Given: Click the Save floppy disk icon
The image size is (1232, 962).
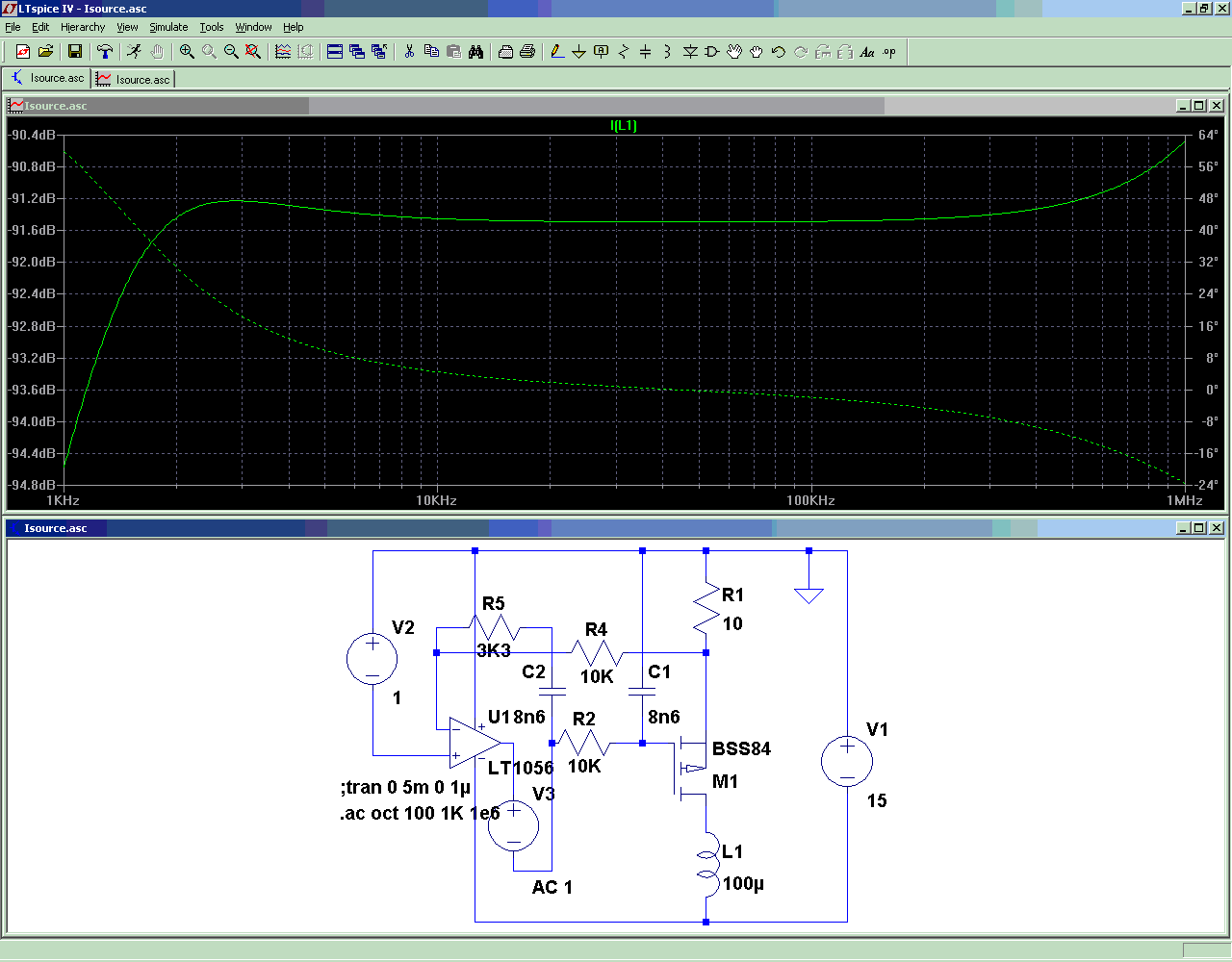Looking at the screenshot, I should click(75, 52).
